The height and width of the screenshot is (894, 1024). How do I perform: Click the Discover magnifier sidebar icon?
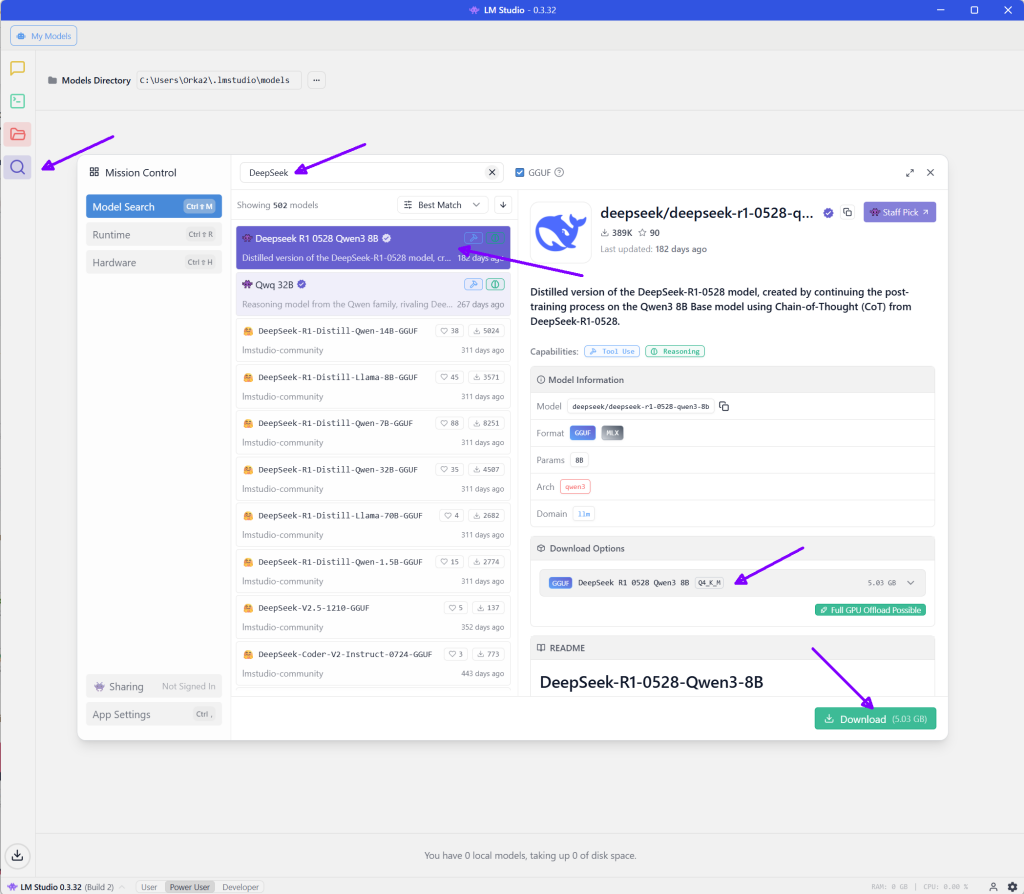(x=17, y=167)
